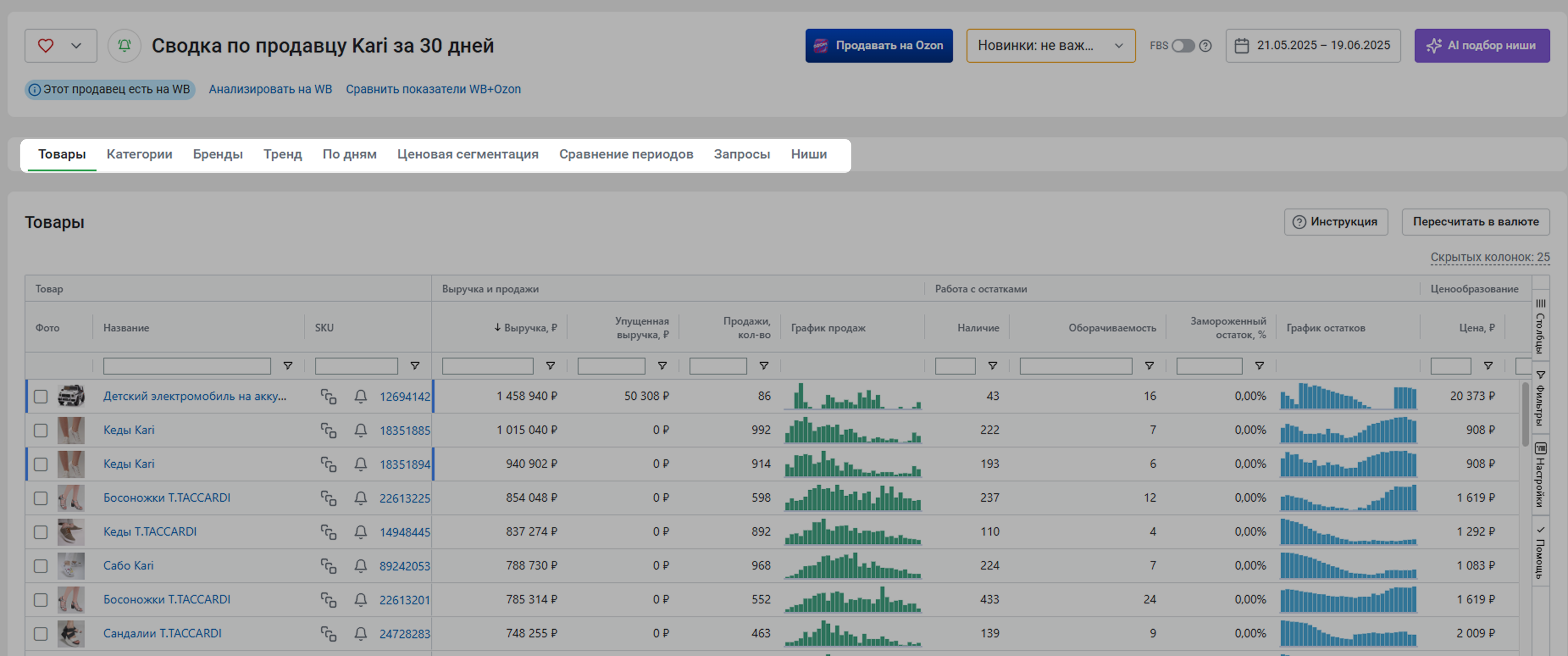Open the Тренд tab
This screenshot has height=656, width=1568.
283,154
